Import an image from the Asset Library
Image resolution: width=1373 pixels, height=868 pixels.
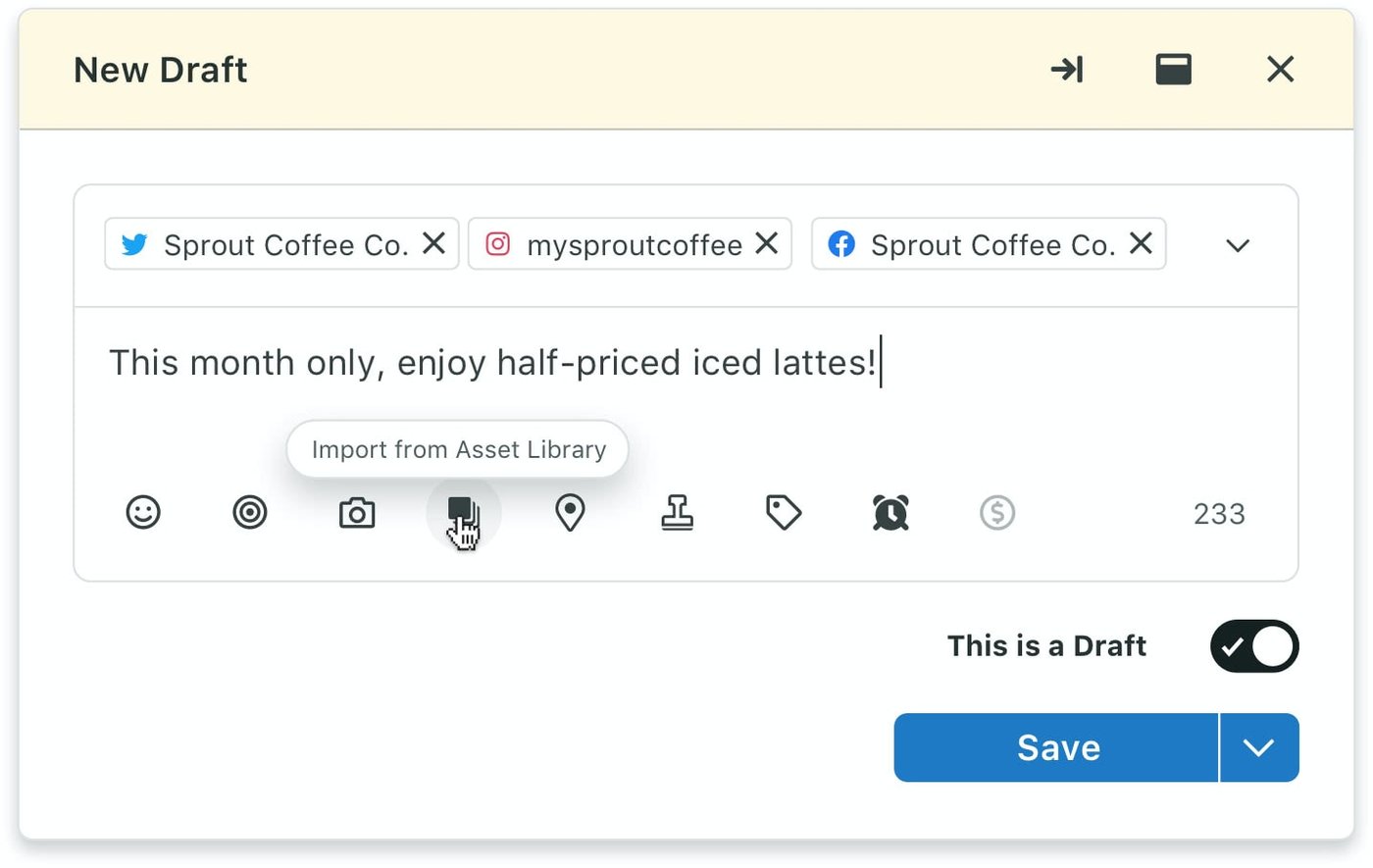pyautogui.click(x=464, y=512)
